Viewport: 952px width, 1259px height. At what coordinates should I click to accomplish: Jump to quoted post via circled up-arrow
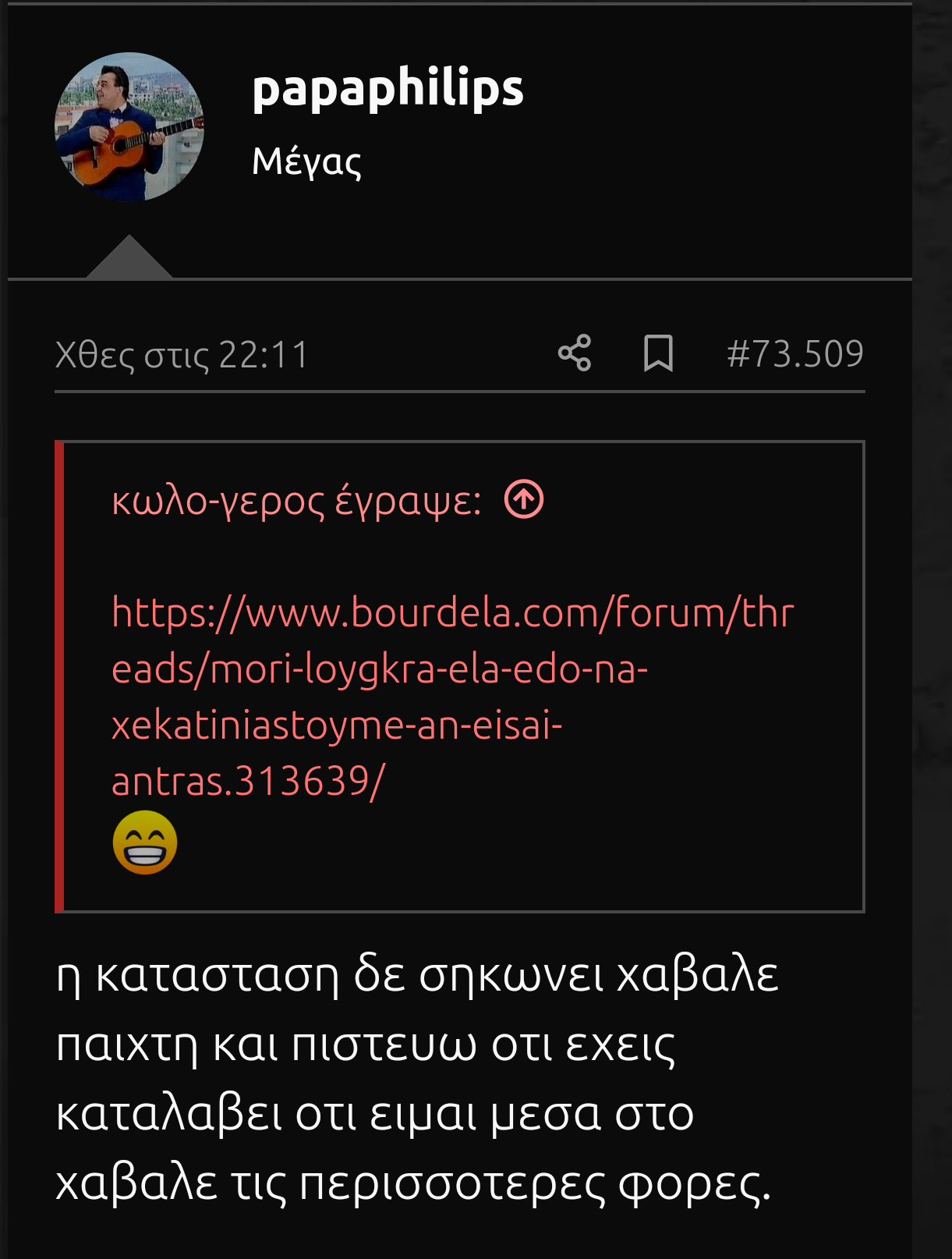point(524,499)
